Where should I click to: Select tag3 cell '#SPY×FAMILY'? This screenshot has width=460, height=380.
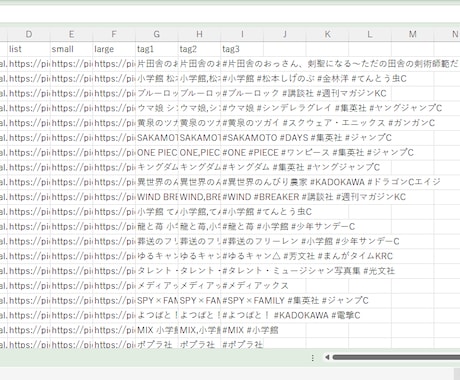click(242, 301)
